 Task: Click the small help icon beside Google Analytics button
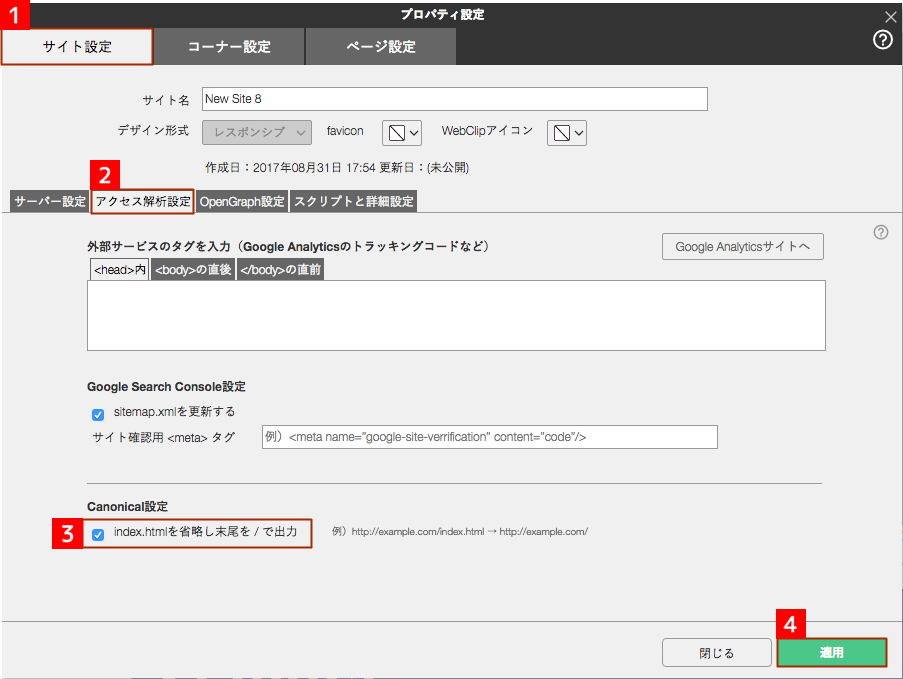pos(881,232)
